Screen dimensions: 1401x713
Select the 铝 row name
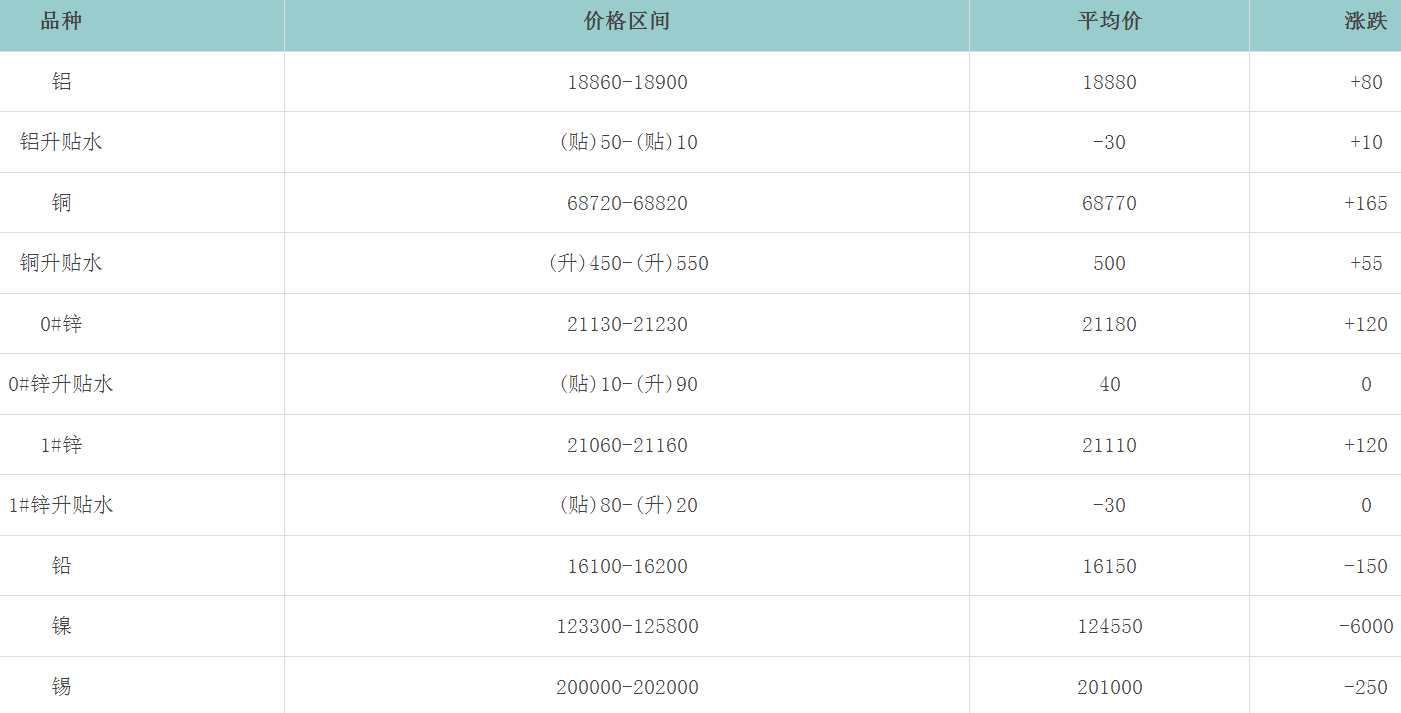click(x=62, y=82)
